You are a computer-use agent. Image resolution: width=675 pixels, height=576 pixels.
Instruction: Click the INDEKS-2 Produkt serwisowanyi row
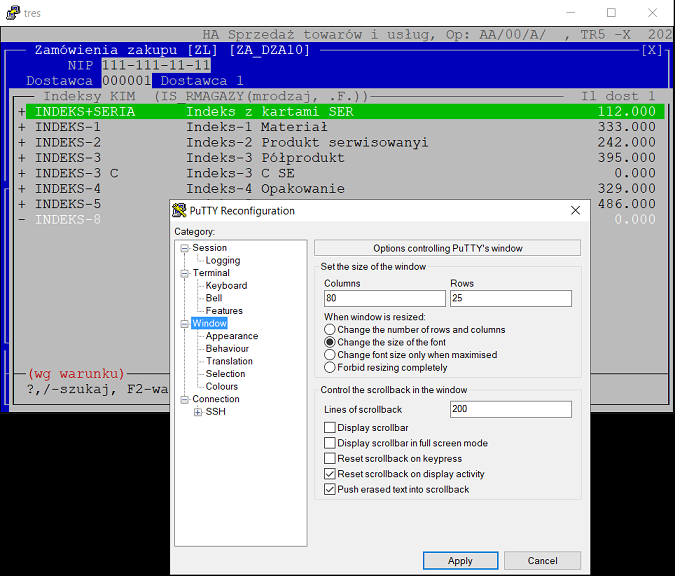point(337,142)
